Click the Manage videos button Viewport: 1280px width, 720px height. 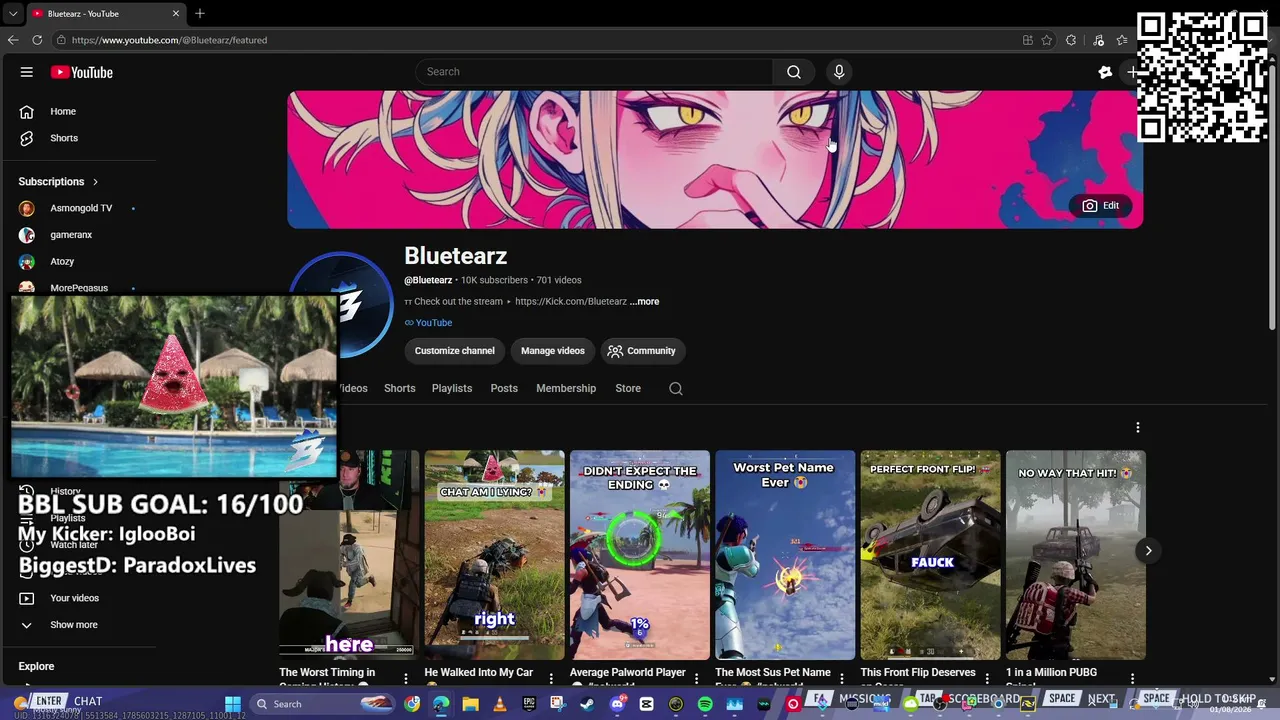click(553, 351)
